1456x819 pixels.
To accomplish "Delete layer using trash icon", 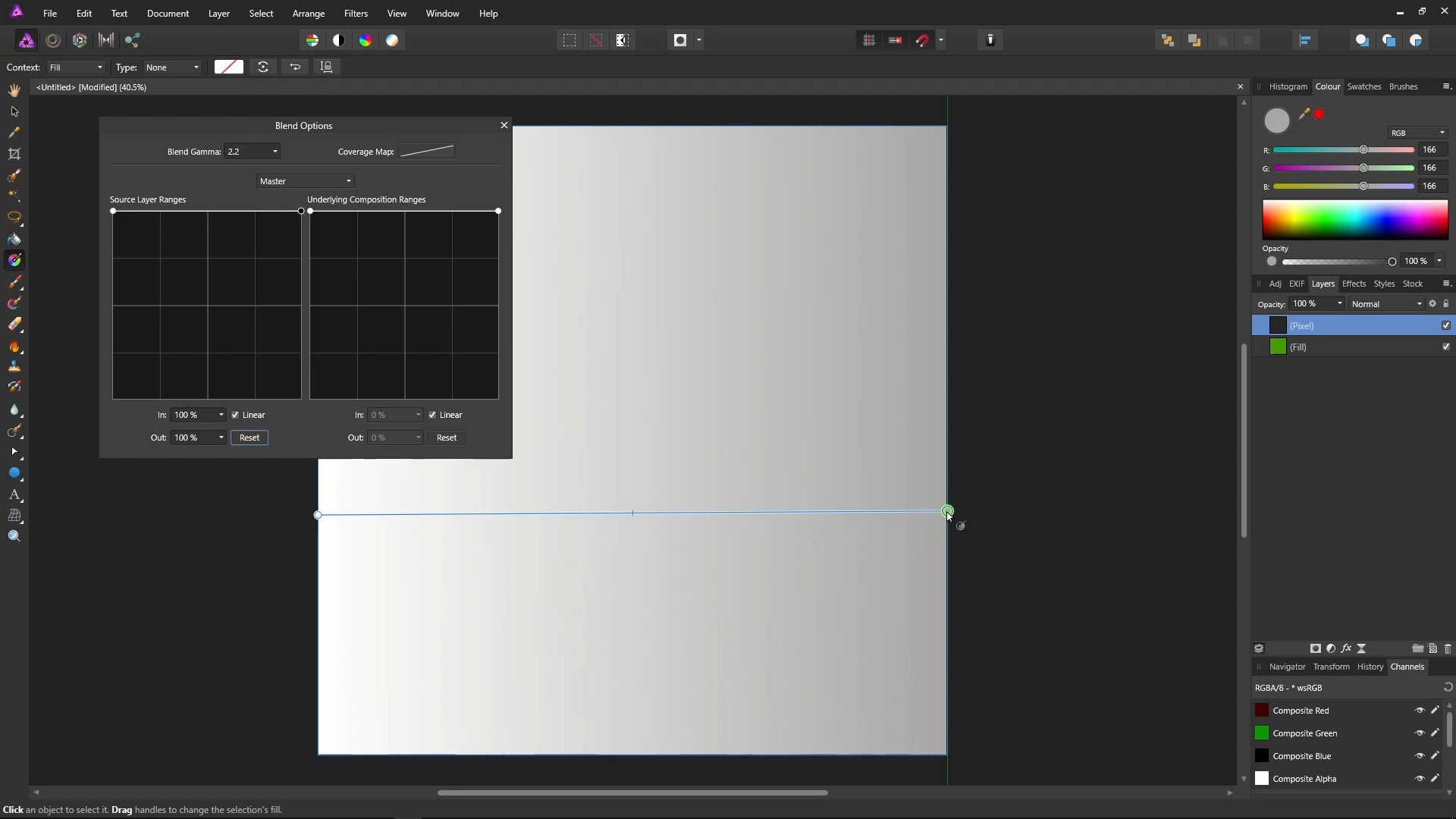I will [1448, 648].
